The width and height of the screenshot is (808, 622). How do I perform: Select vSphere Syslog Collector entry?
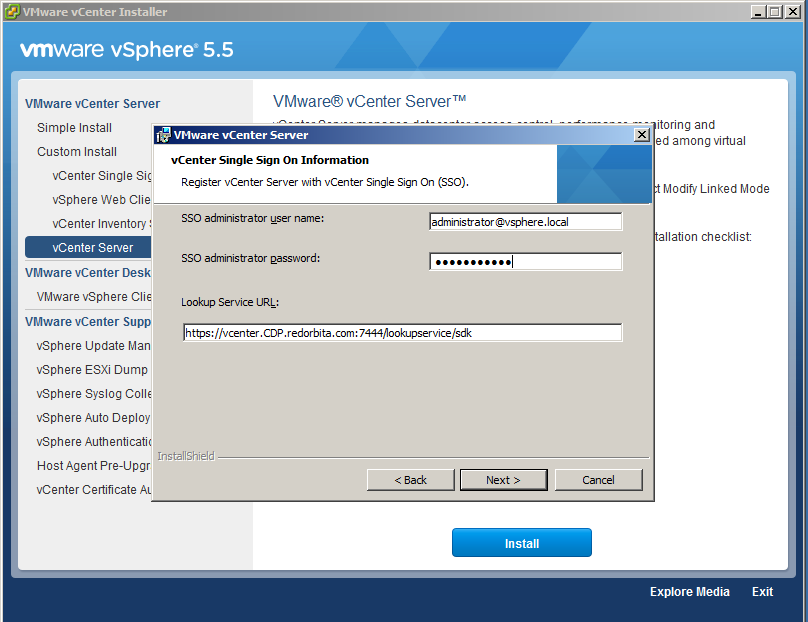tap(94, 394)
